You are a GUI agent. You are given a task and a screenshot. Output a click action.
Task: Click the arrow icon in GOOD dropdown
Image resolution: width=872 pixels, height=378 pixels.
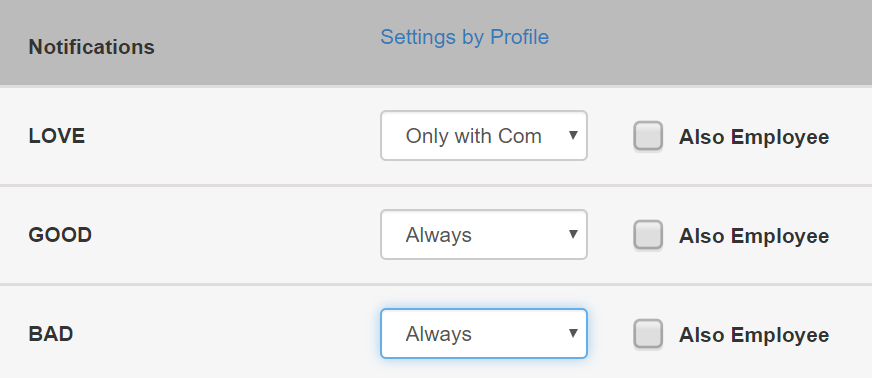tap(573, 234)
